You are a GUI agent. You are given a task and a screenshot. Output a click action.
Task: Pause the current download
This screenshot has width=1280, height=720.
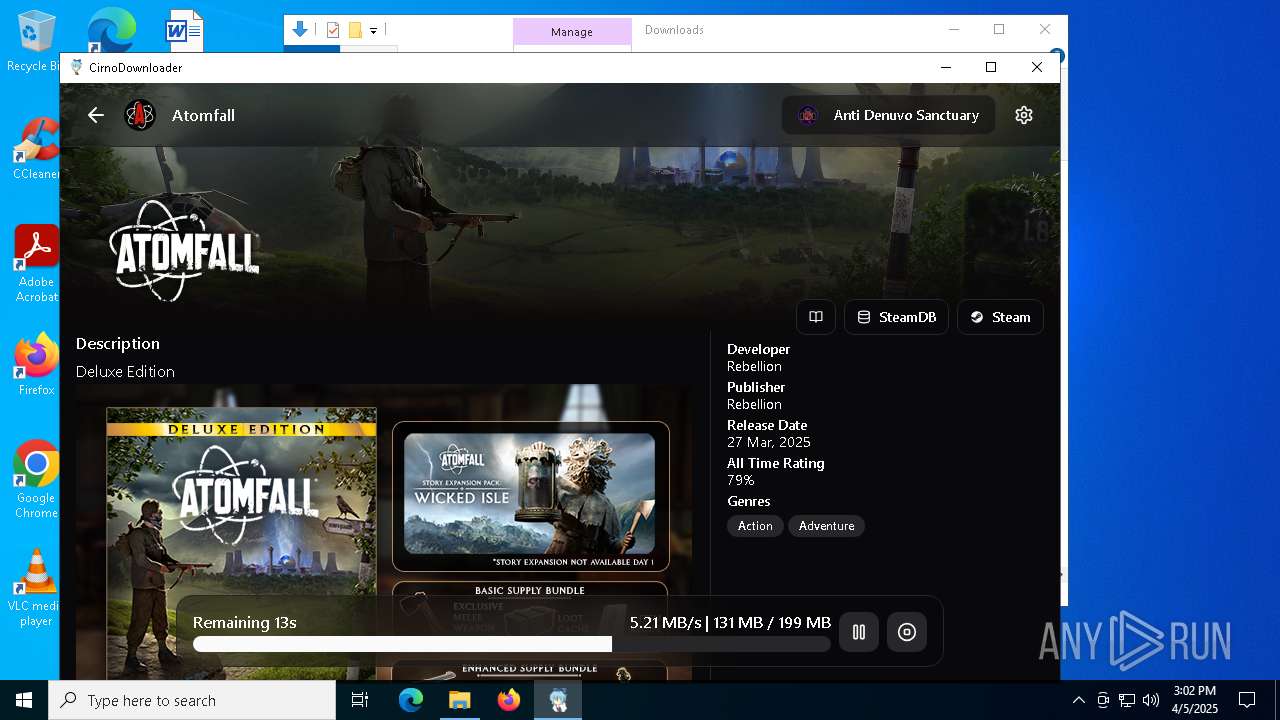click(859, 632)
